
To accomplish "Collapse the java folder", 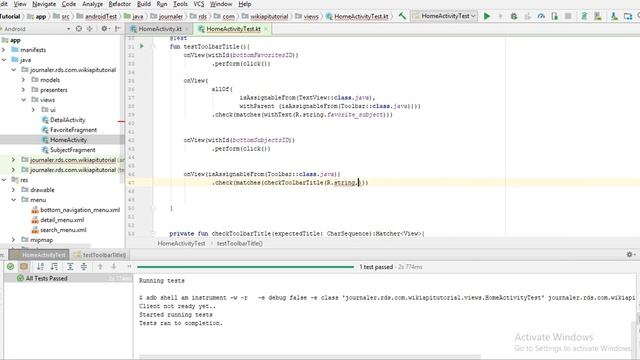I will (4, 60).
